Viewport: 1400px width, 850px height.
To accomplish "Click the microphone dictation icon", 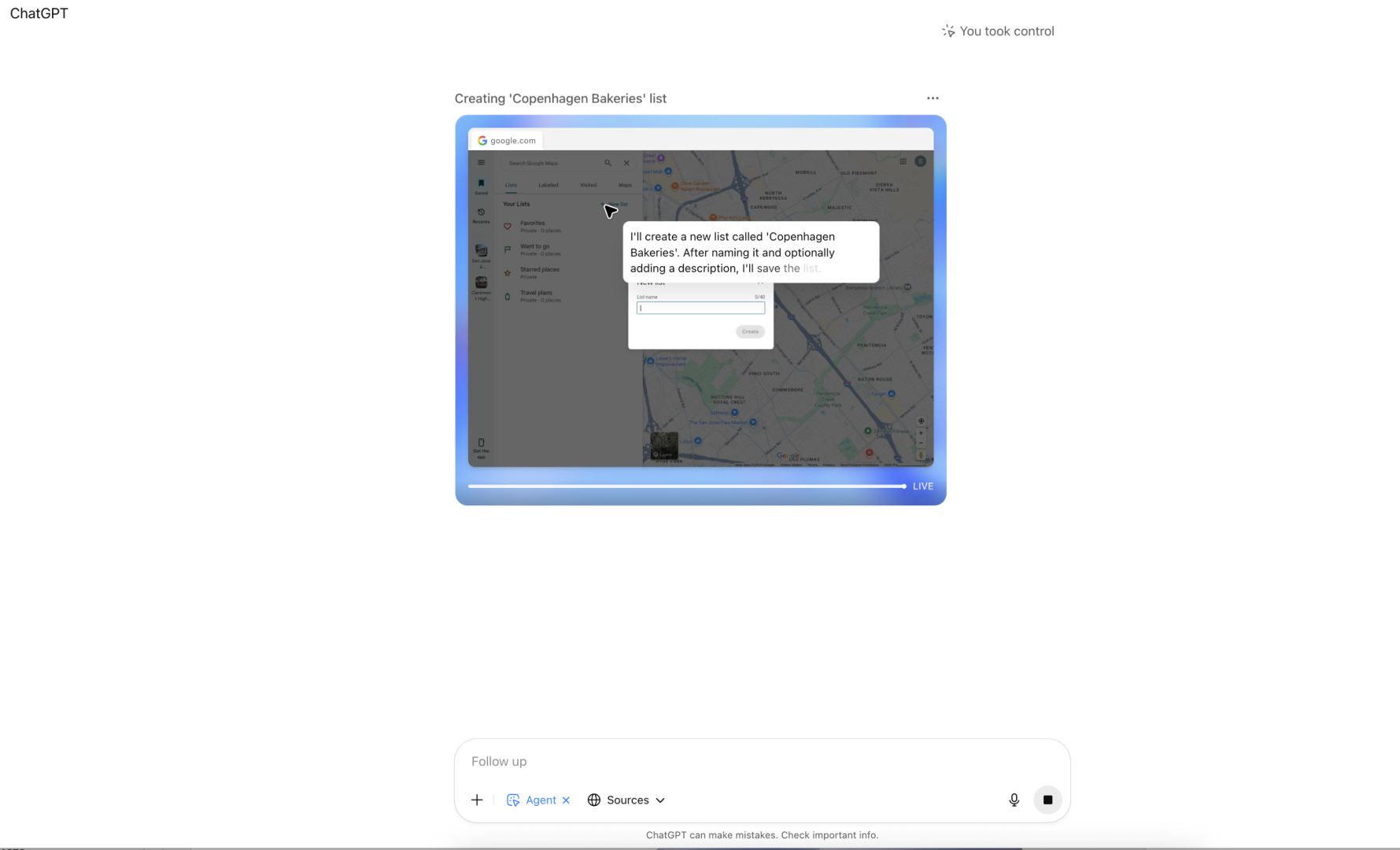I will point(1014,800).
